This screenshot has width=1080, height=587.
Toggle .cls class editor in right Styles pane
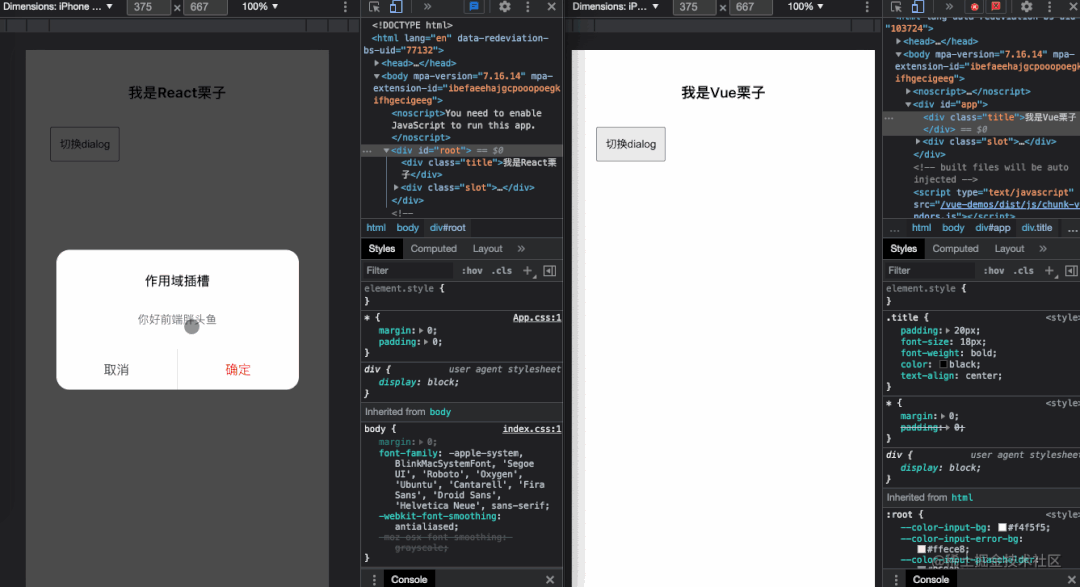1024,271
